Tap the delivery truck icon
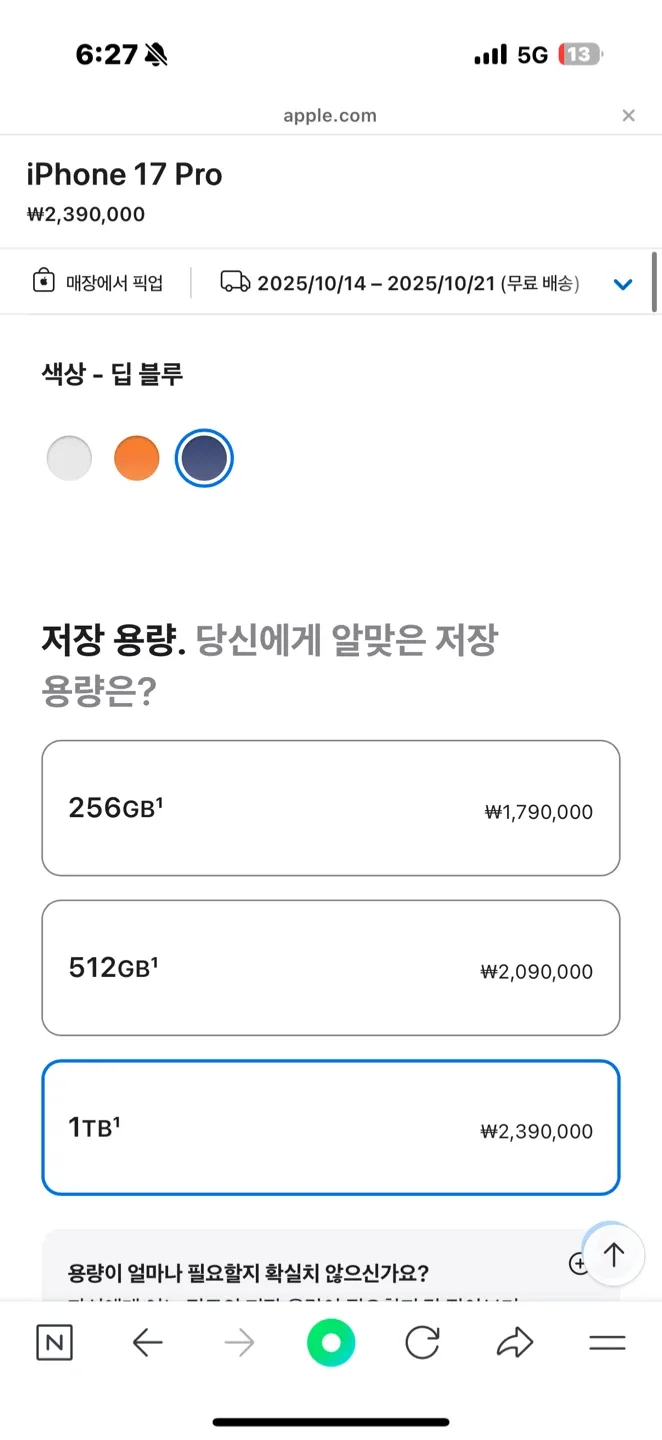The image size is (662, 1440). 235,282
